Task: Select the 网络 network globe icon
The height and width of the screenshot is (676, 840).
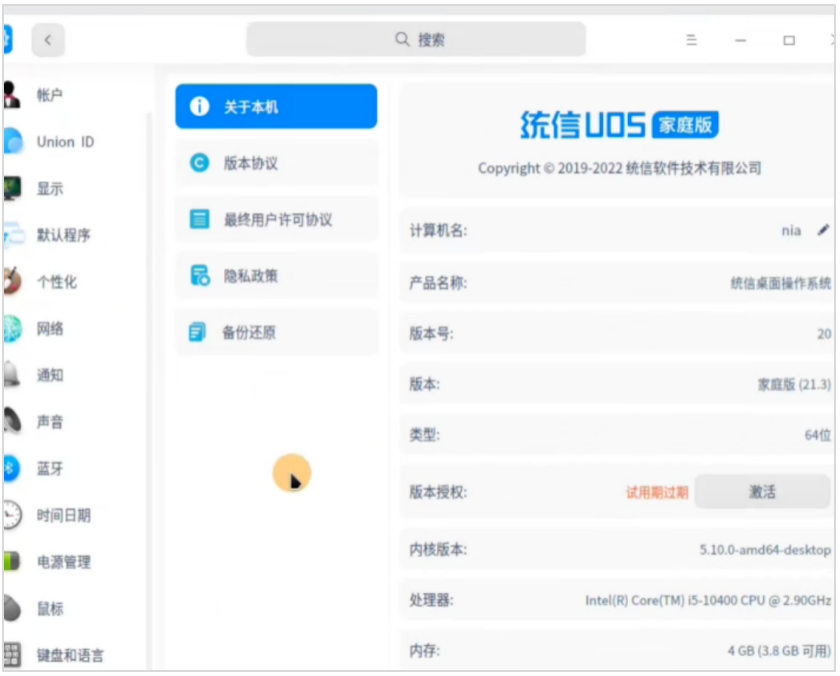Action: pyautogui.click(x=12, y=328)
